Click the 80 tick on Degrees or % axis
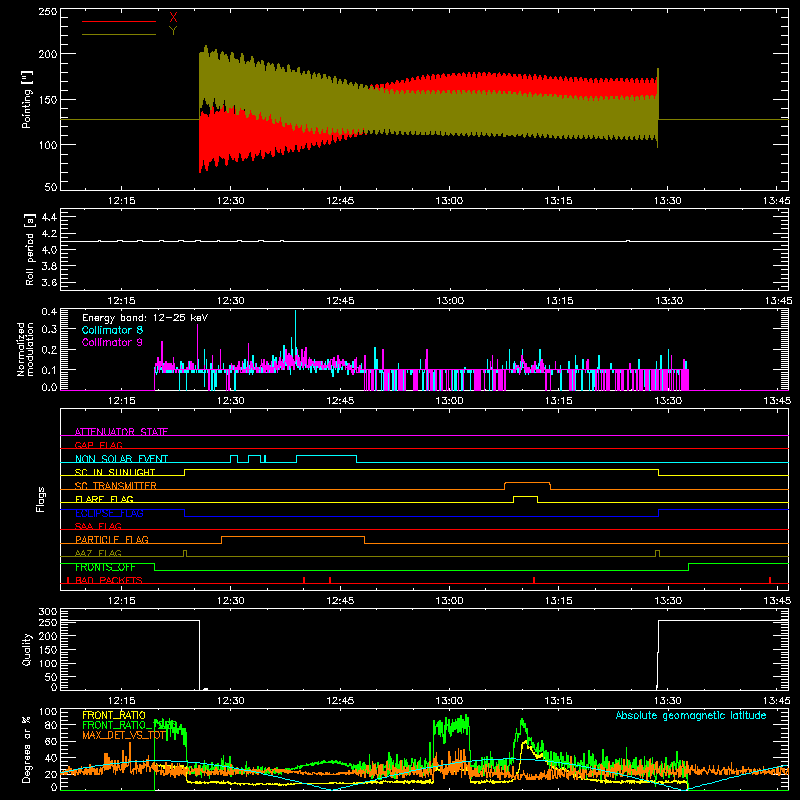Viewport: 800px width, 800px height. (x=51, y=725)
